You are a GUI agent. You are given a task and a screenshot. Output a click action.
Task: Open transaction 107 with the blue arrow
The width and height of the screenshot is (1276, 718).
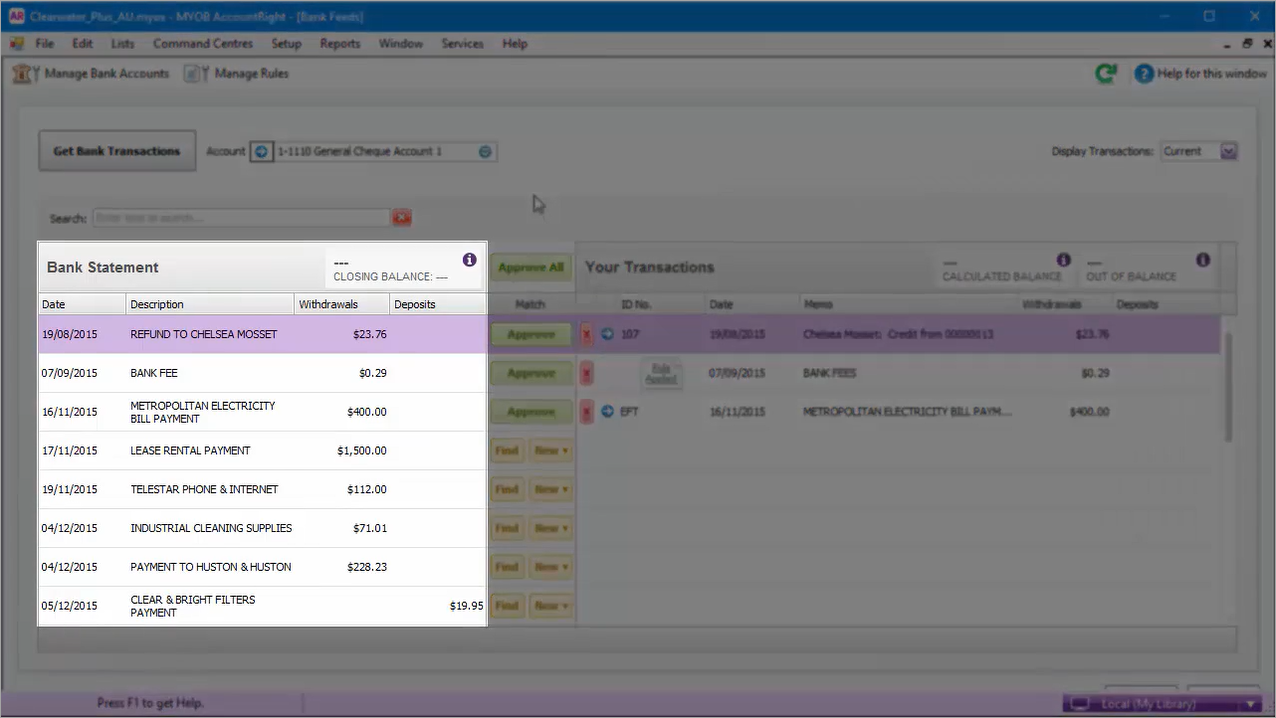click(607, 335)
